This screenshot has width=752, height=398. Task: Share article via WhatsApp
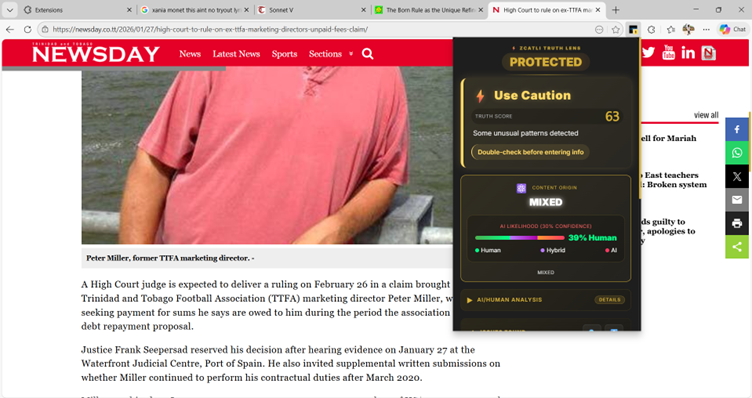point(737,153)
